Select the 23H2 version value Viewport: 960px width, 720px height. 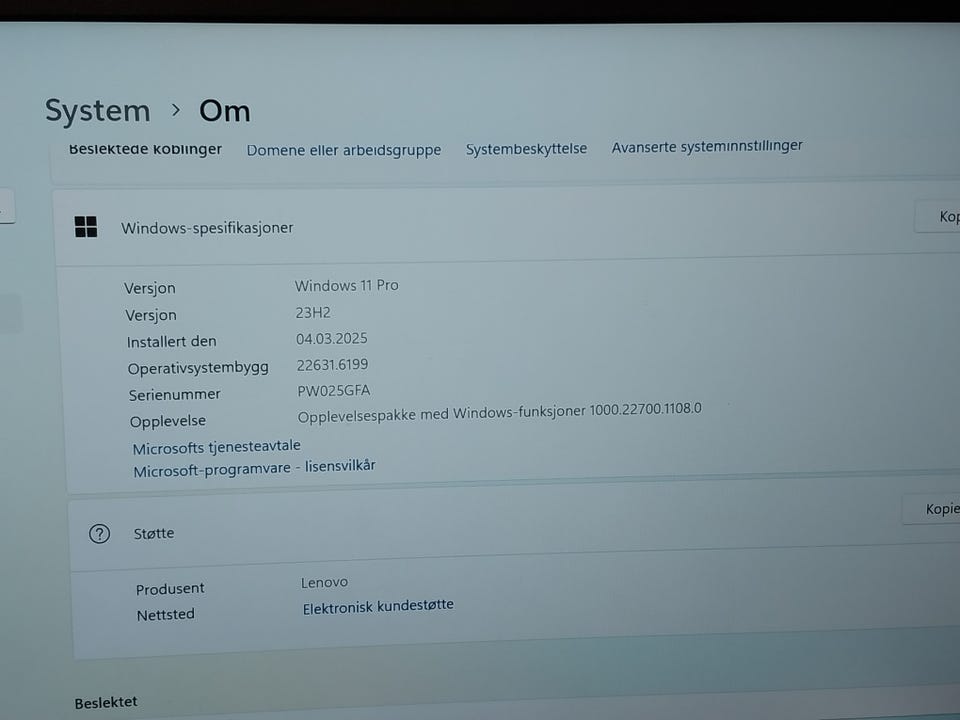313,313
